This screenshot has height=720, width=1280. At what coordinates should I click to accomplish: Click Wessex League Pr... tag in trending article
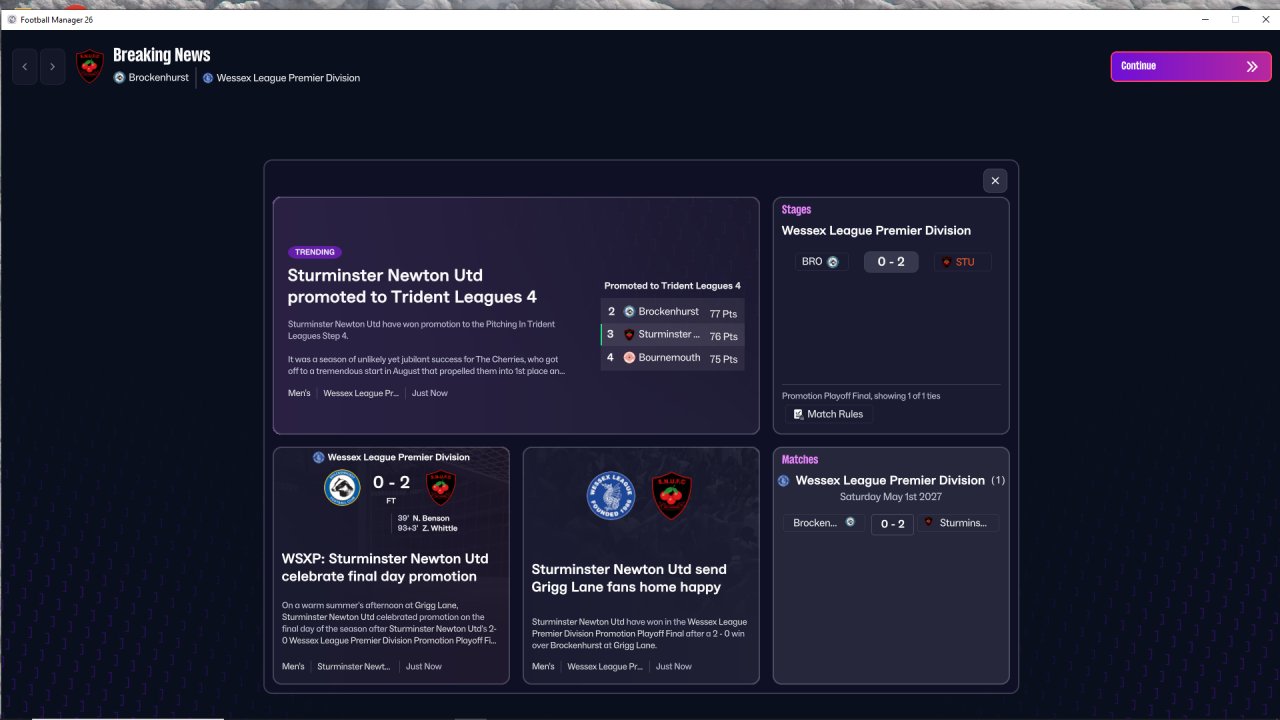click(361, 393)
